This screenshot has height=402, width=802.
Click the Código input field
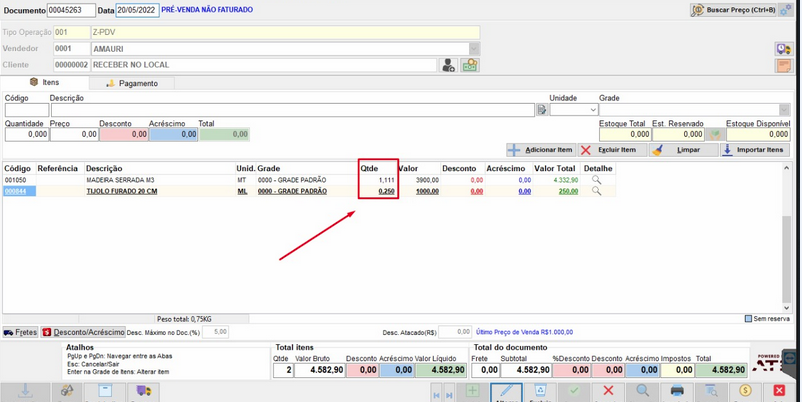[x=27, y=110]
